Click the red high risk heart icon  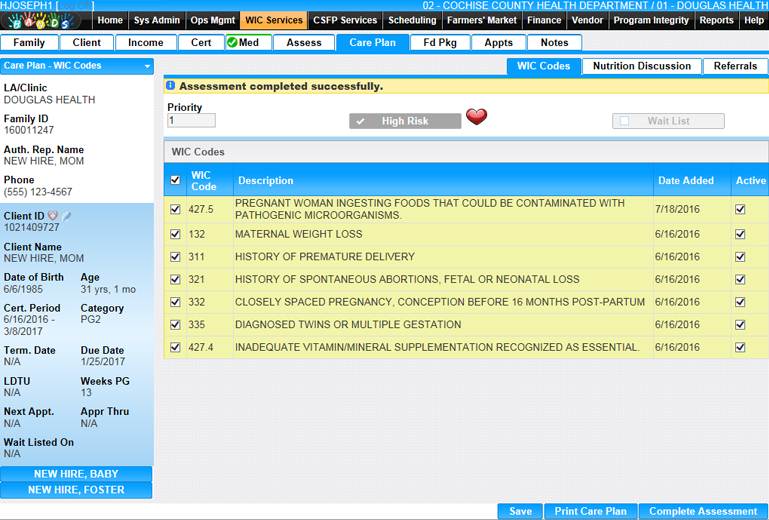[x=476, y=118]
